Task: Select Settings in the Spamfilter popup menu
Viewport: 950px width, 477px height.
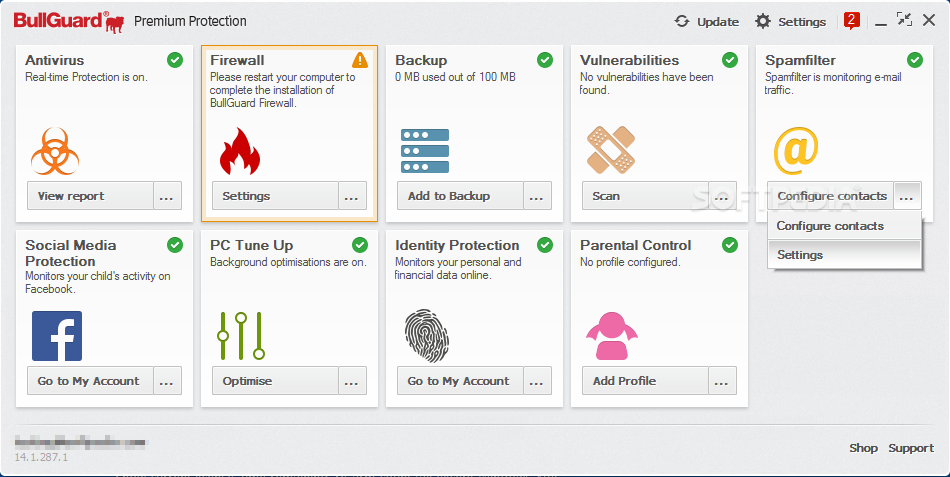Action: pyautogui.click(x=800, y=255)
